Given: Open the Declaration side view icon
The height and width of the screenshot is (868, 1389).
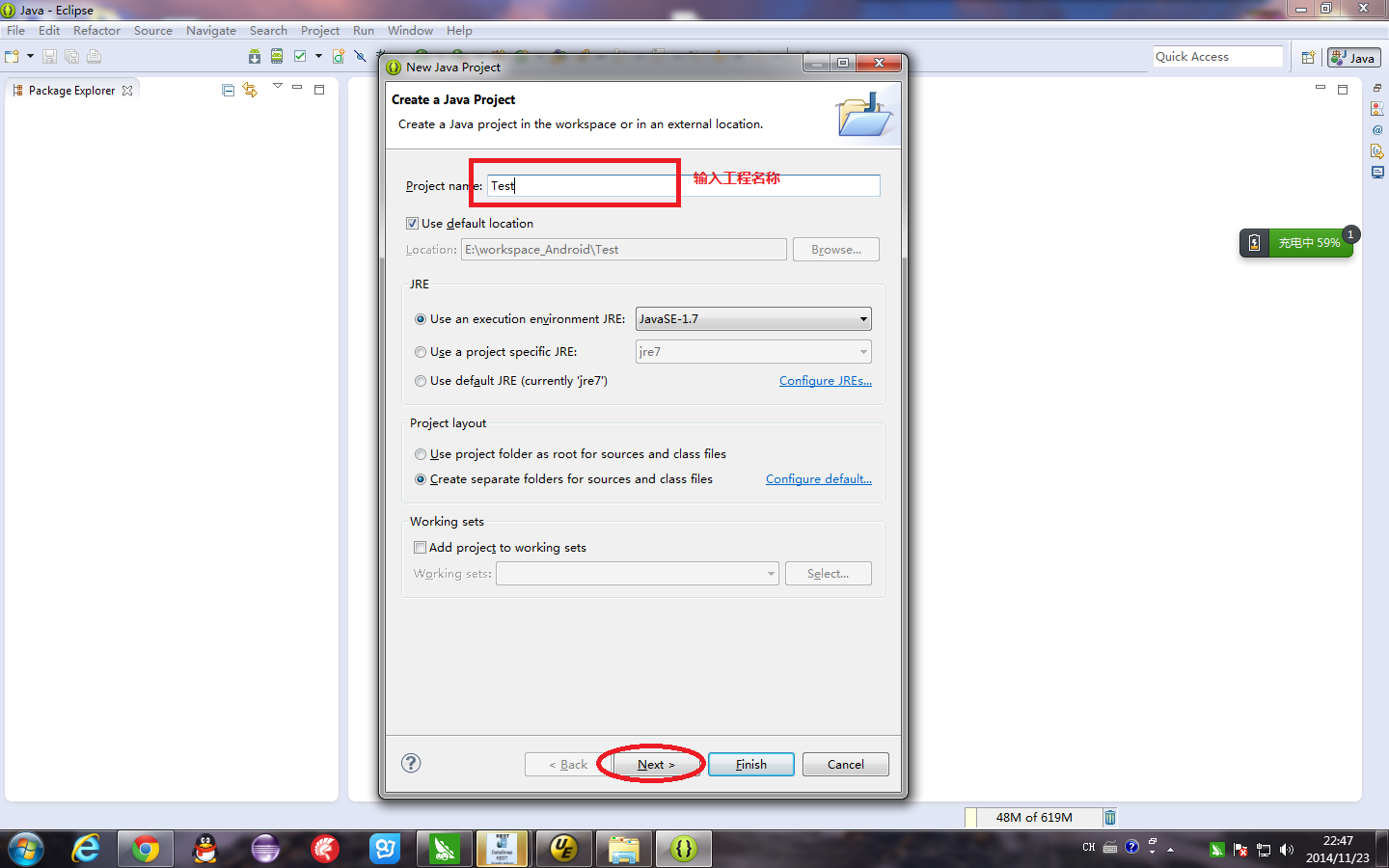Looking at the screenshot, I should [x=1377, y=151].
